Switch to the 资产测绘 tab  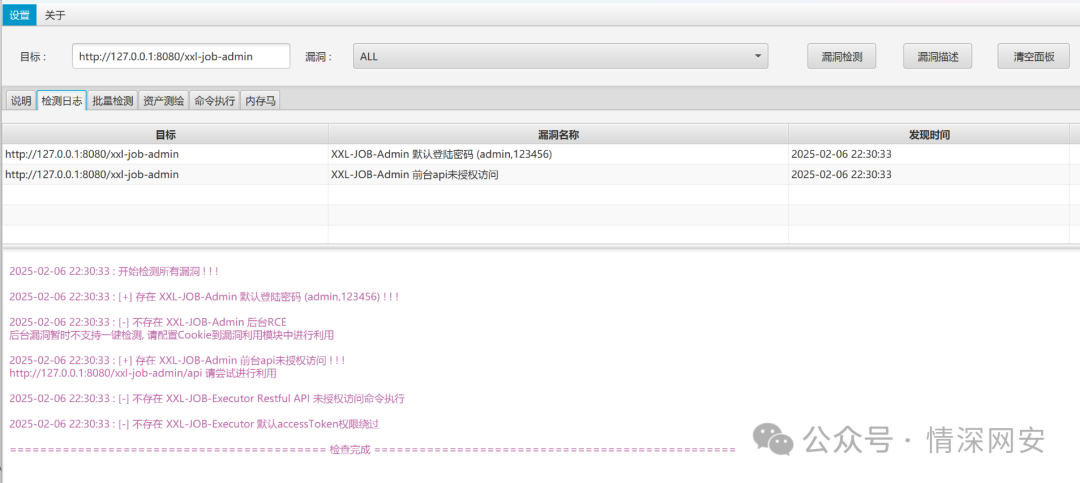164,101
